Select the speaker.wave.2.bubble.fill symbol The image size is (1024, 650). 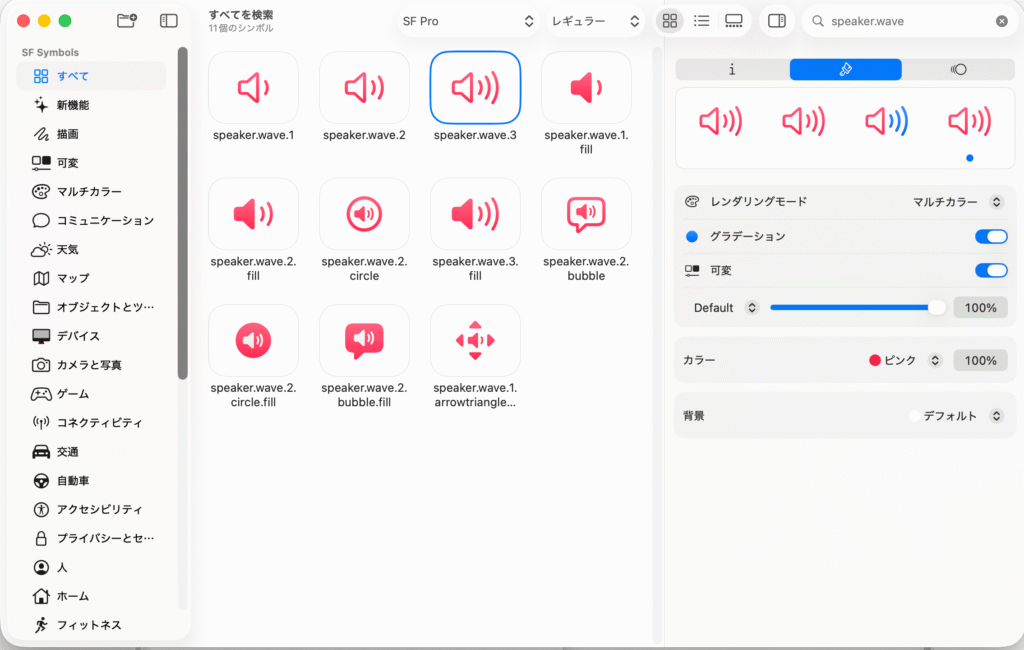pos(364,340)
